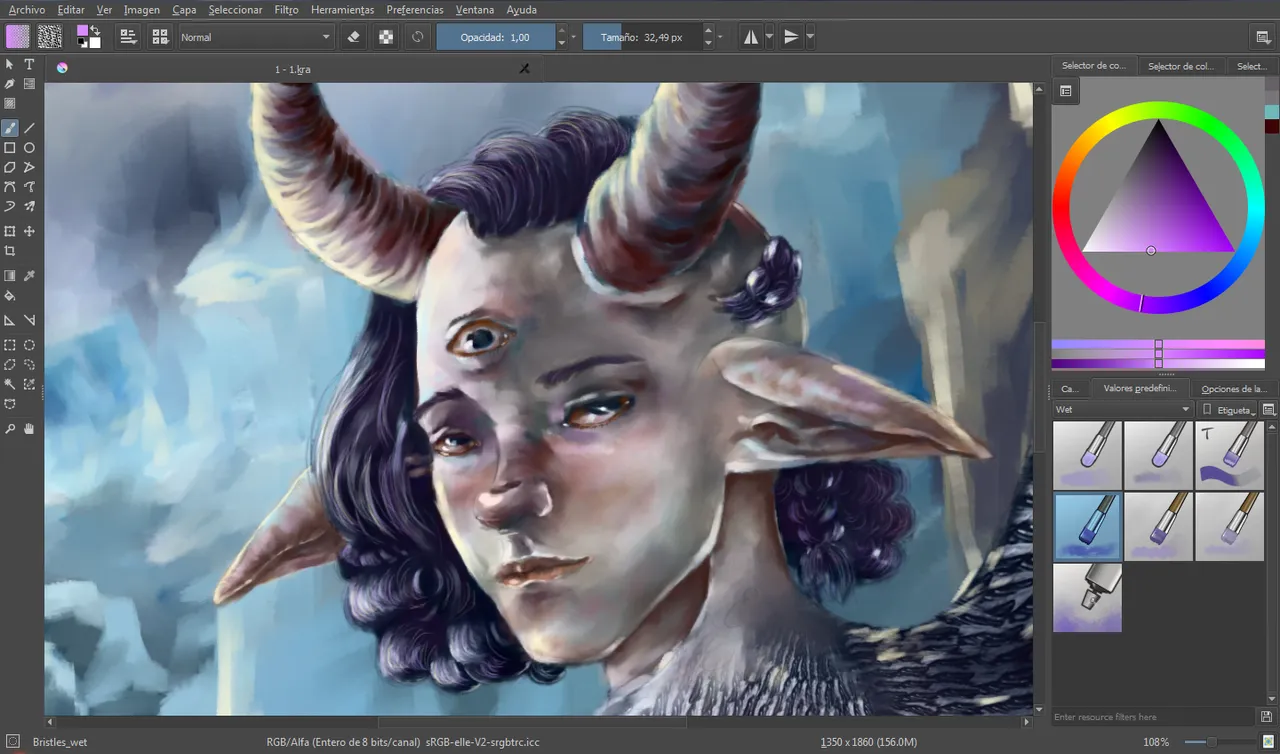
Task: Select the Multibrush tool
Action: (30, 207)
